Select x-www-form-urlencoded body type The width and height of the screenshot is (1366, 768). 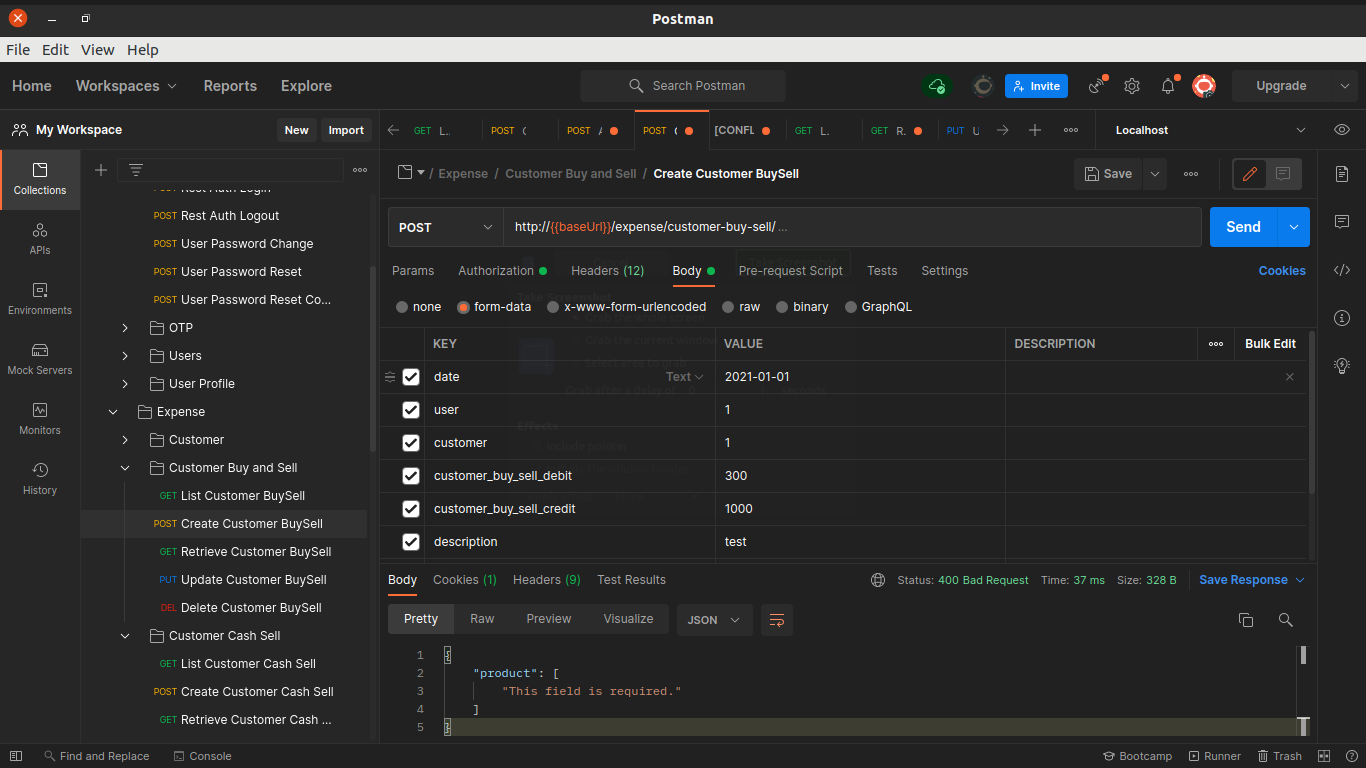click(553, 307)
